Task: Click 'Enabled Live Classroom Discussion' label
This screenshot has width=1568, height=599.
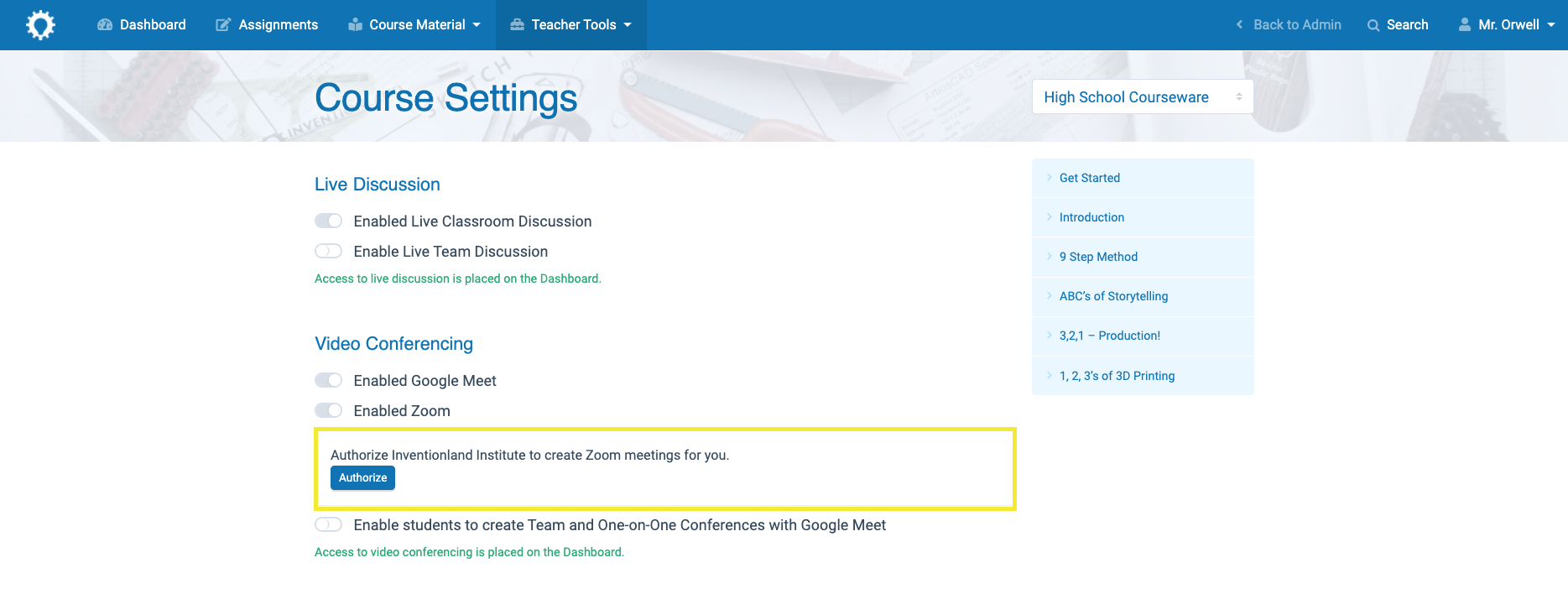Action: [x=472, y=221]
